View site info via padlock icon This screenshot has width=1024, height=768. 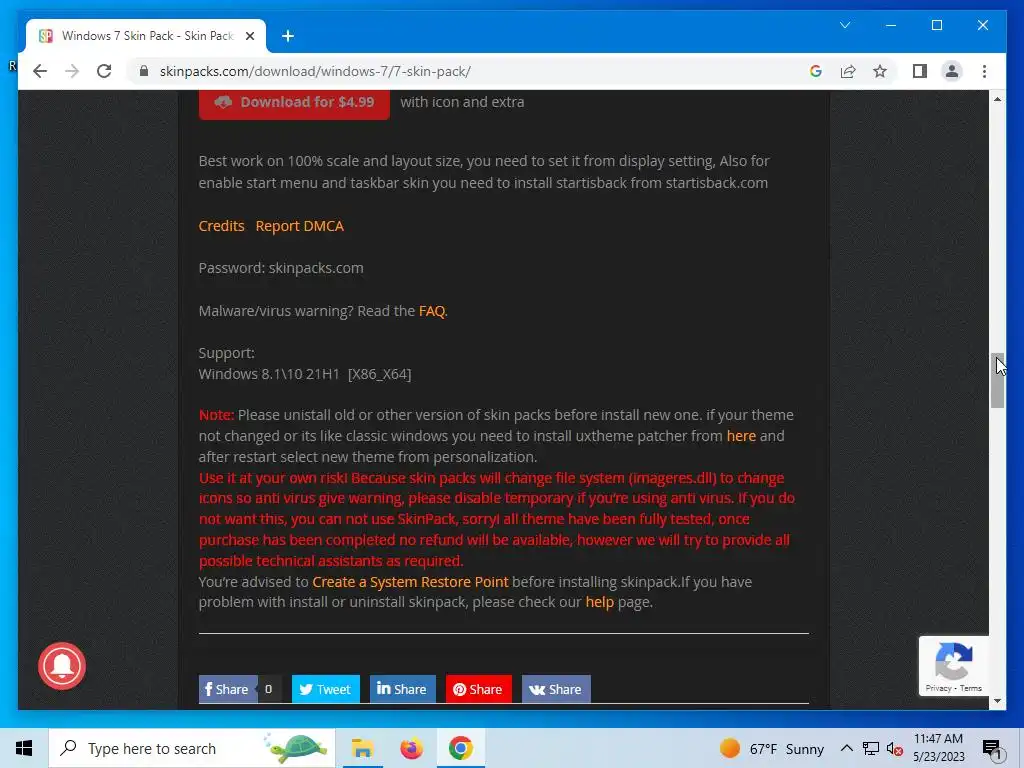tap(144, 71)
